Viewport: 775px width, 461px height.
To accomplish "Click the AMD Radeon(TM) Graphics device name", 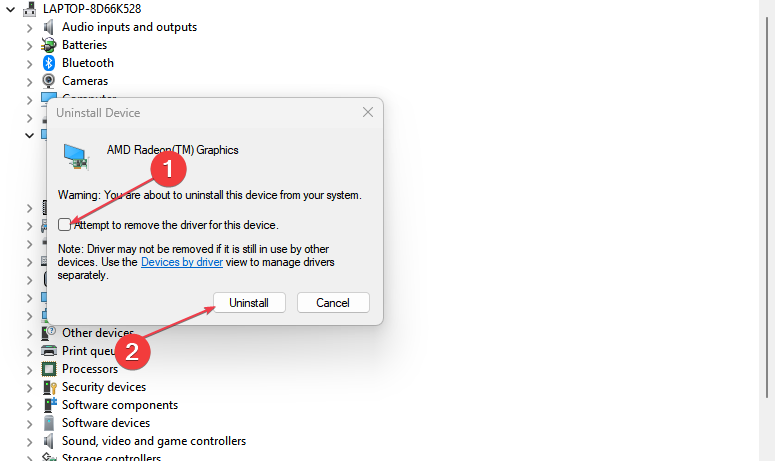I will click(172, 150).
